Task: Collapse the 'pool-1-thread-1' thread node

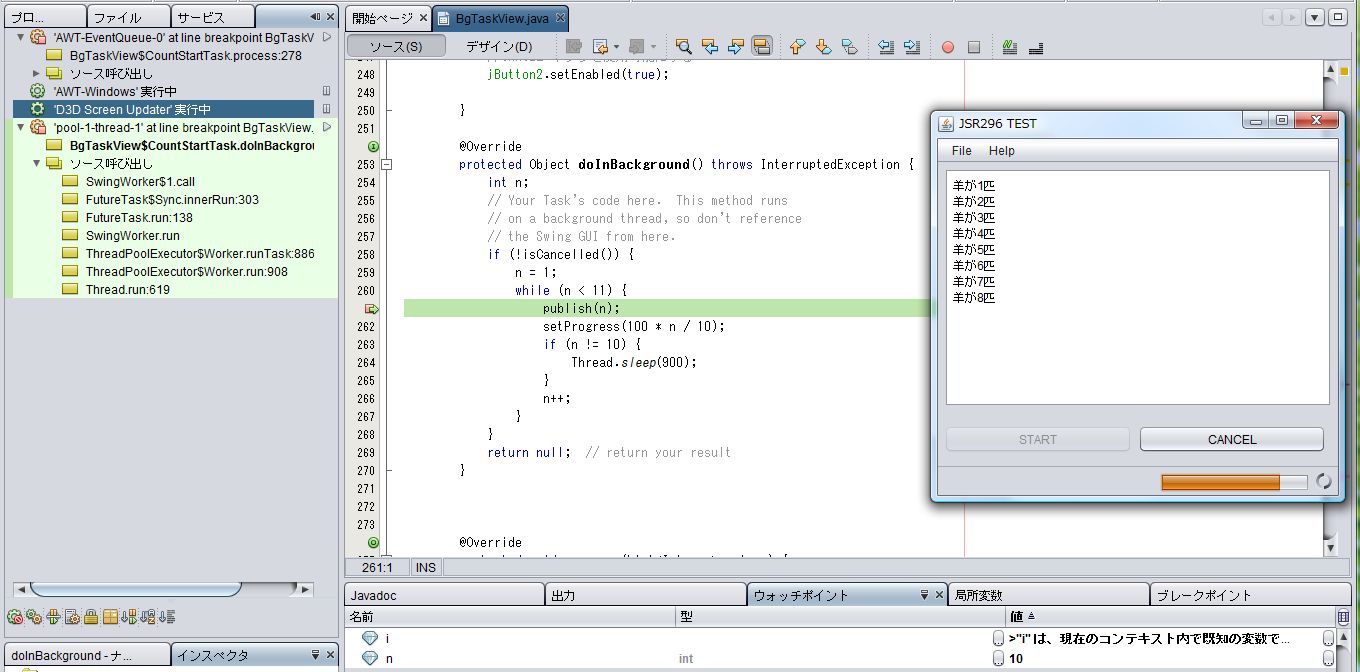Action: click(22, 128)
